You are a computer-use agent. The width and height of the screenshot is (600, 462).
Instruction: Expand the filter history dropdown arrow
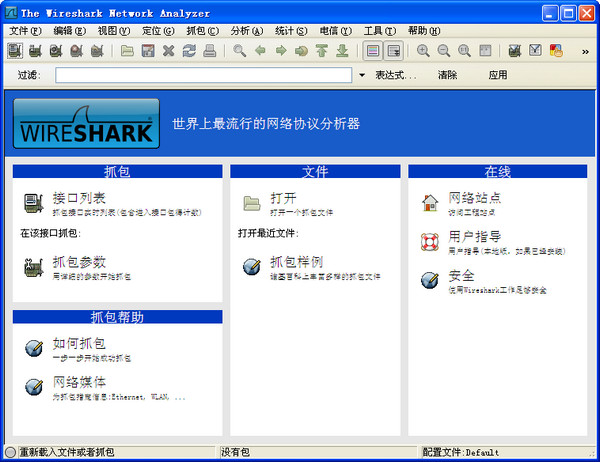click(361, 75)
